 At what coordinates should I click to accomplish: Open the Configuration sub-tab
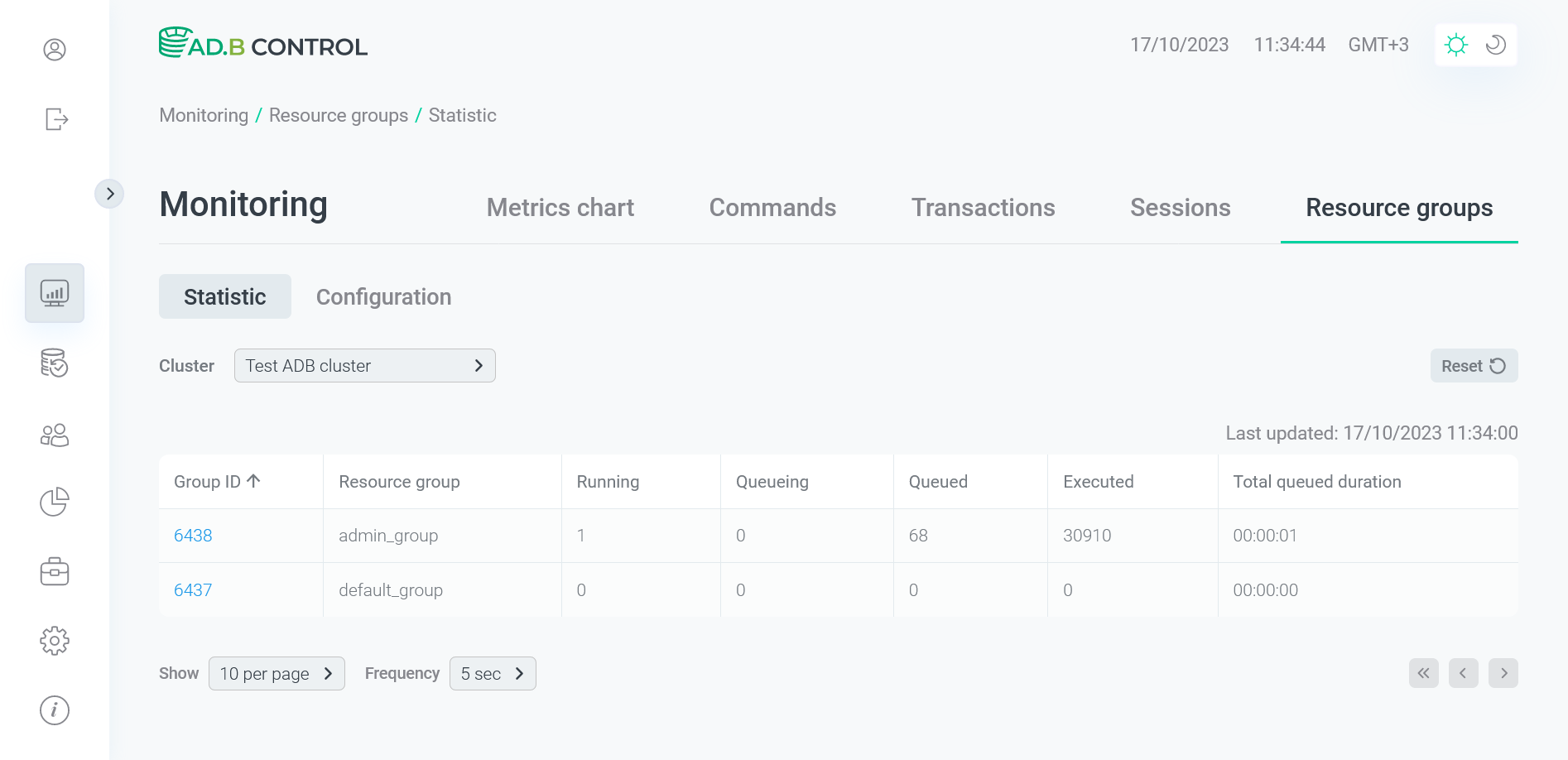click(383, 296)
